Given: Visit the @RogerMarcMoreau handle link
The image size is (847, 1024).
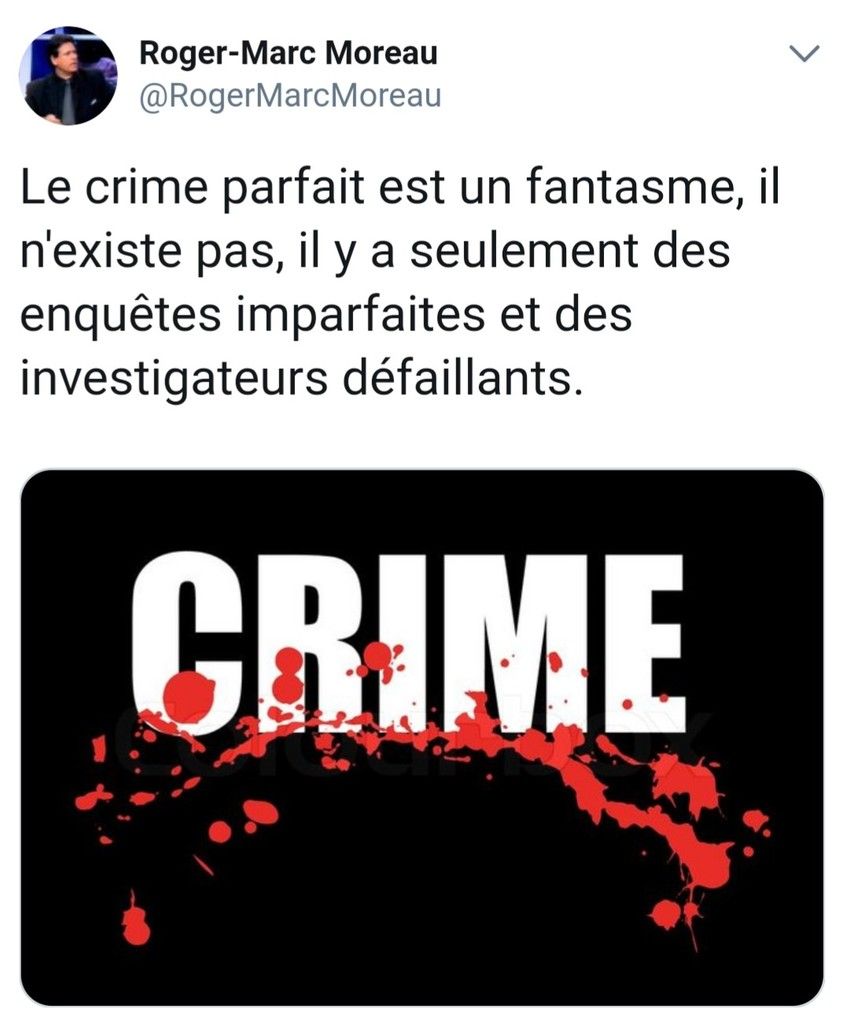Looking at the screenshot, I should click(290, 95).
